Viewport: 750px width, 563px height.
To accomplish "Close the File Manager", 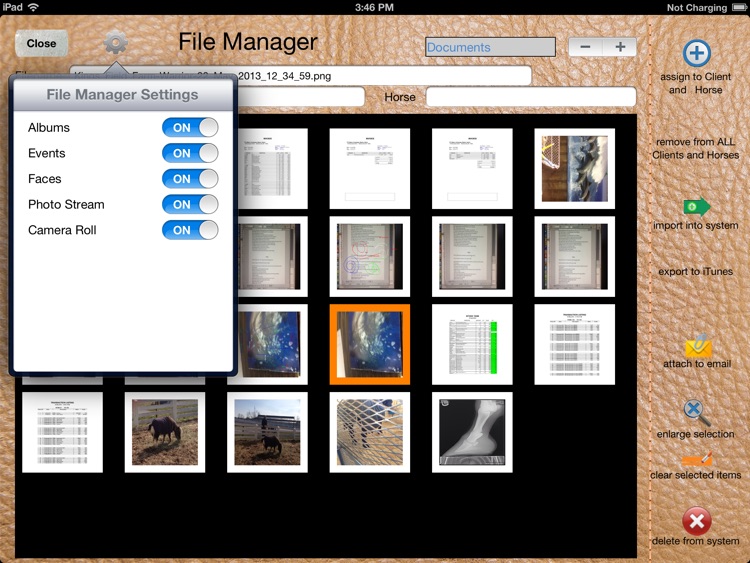I will [41, 44].
